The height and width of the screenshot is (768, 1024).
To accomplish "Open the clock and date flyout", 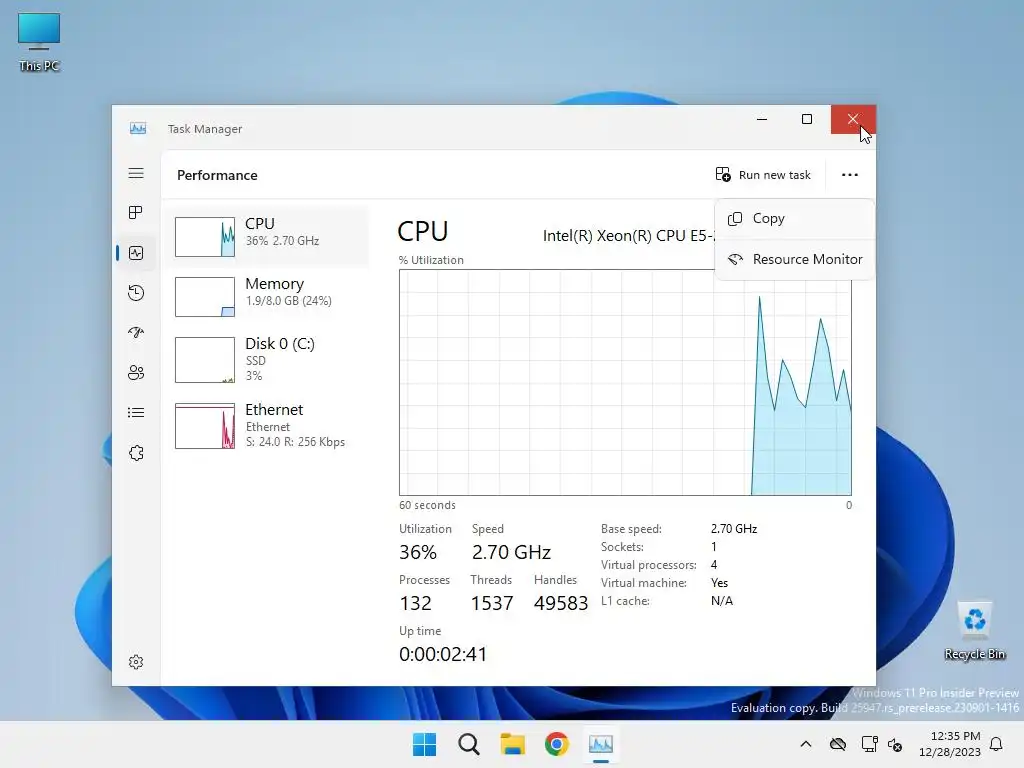I will pyautogui.click(x=950, y=744).
